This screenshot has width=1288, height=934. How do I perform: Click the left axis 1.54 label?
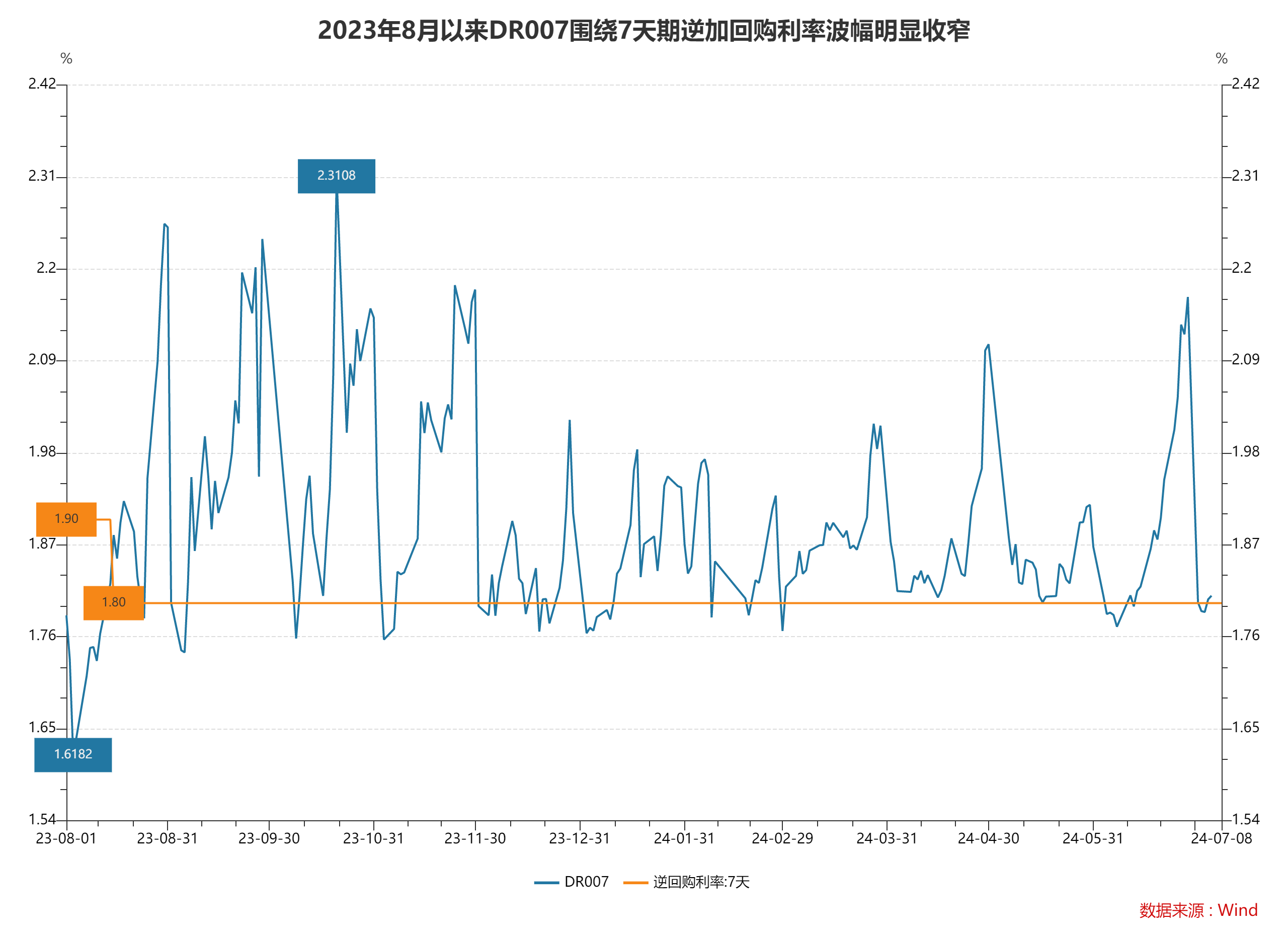[42, 819]
